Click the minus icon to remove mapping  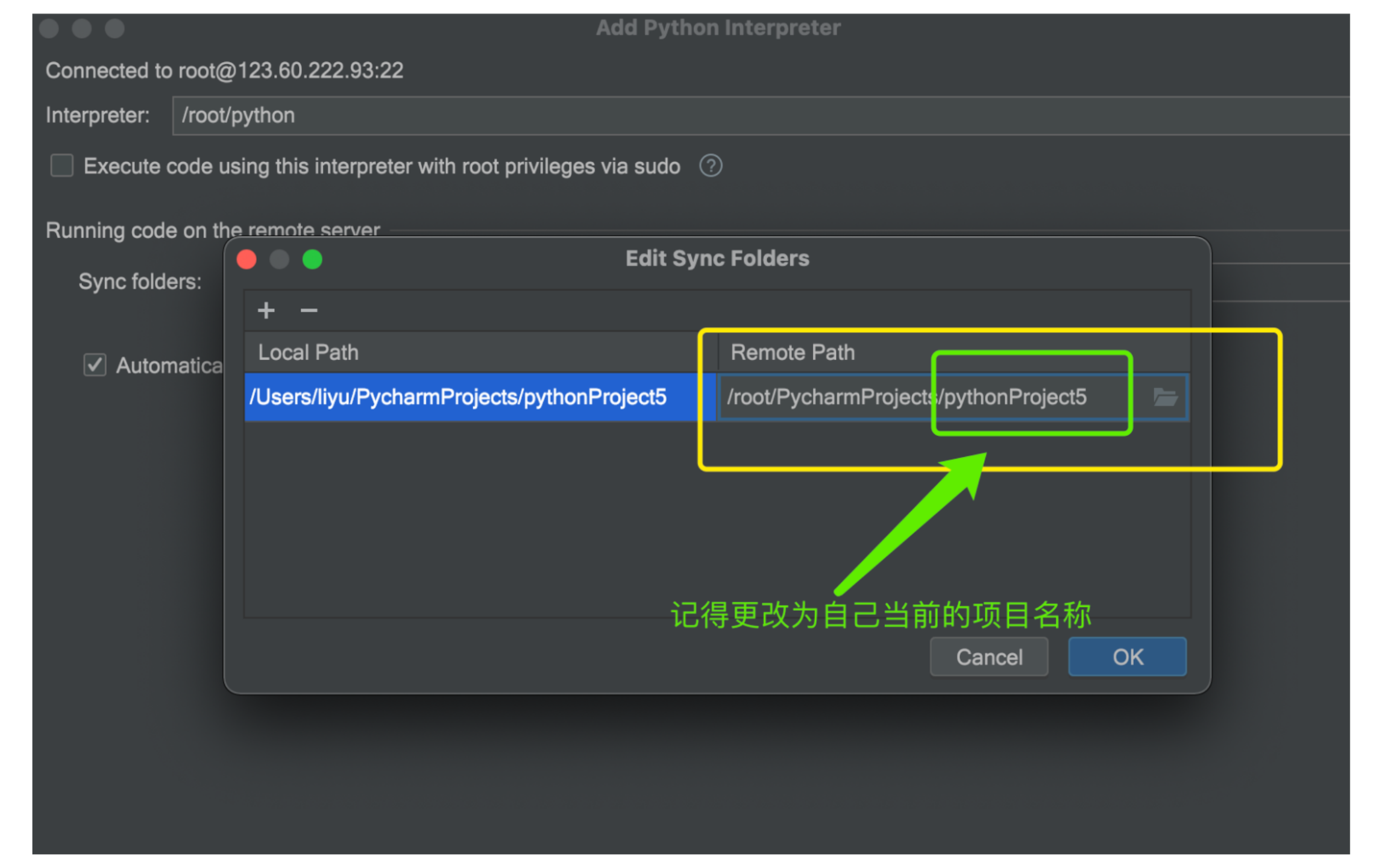coord(309,310)
